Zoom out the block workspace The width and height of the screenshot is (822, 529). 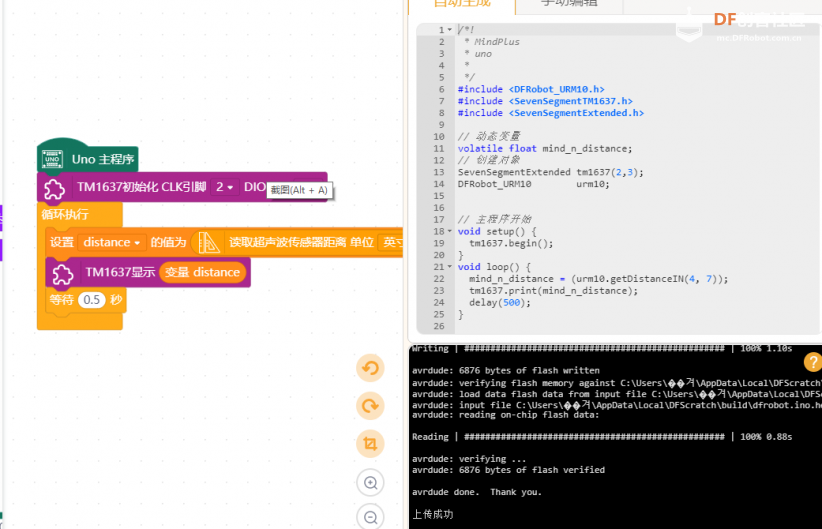[x=370, y=517]
